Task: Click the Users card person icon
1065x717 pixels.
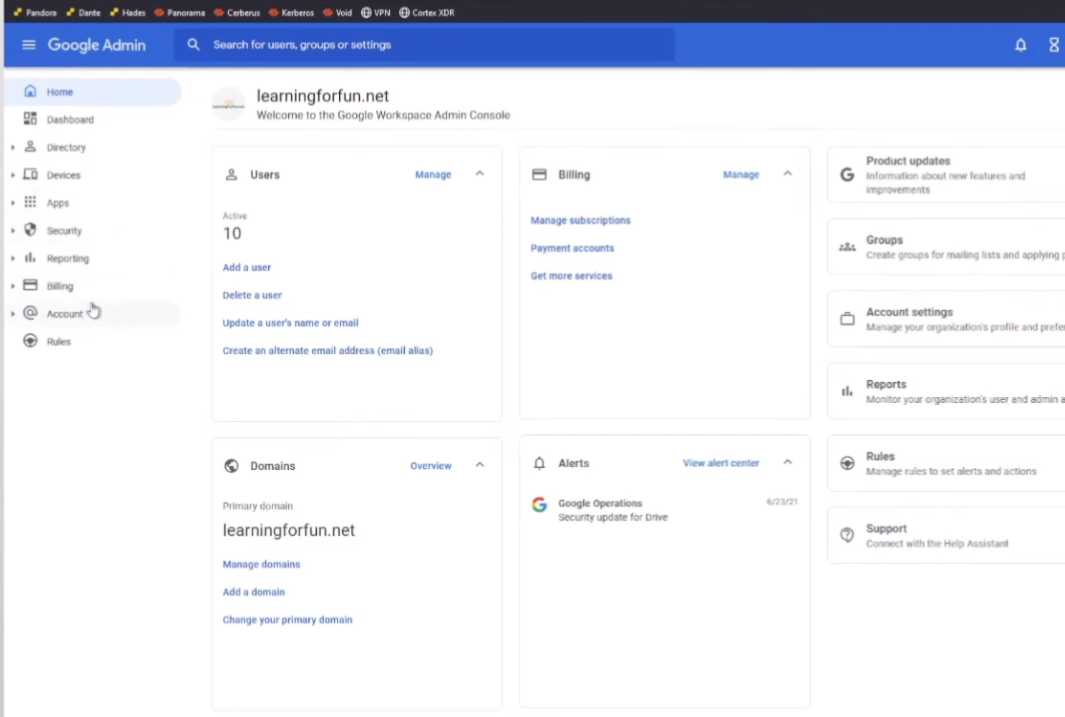Action: (x=231, y=174)
